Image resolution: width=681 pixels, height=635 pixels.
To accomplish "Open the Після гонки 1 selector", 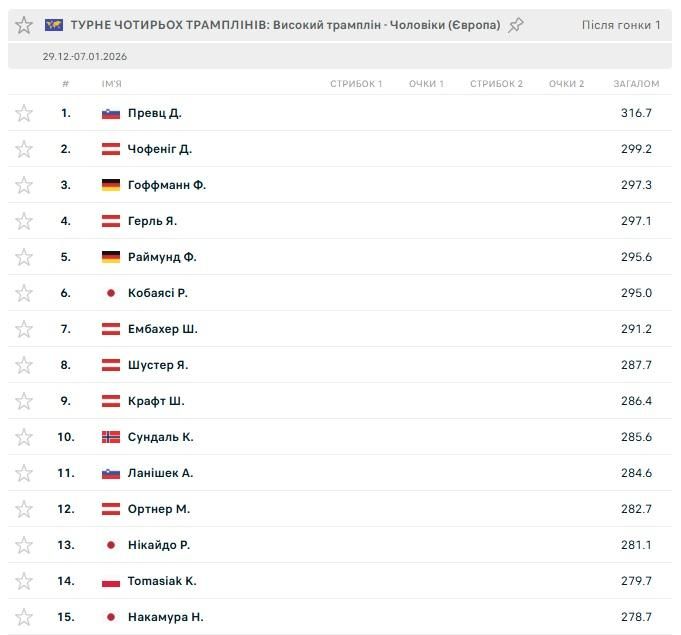I will [620, 25].
